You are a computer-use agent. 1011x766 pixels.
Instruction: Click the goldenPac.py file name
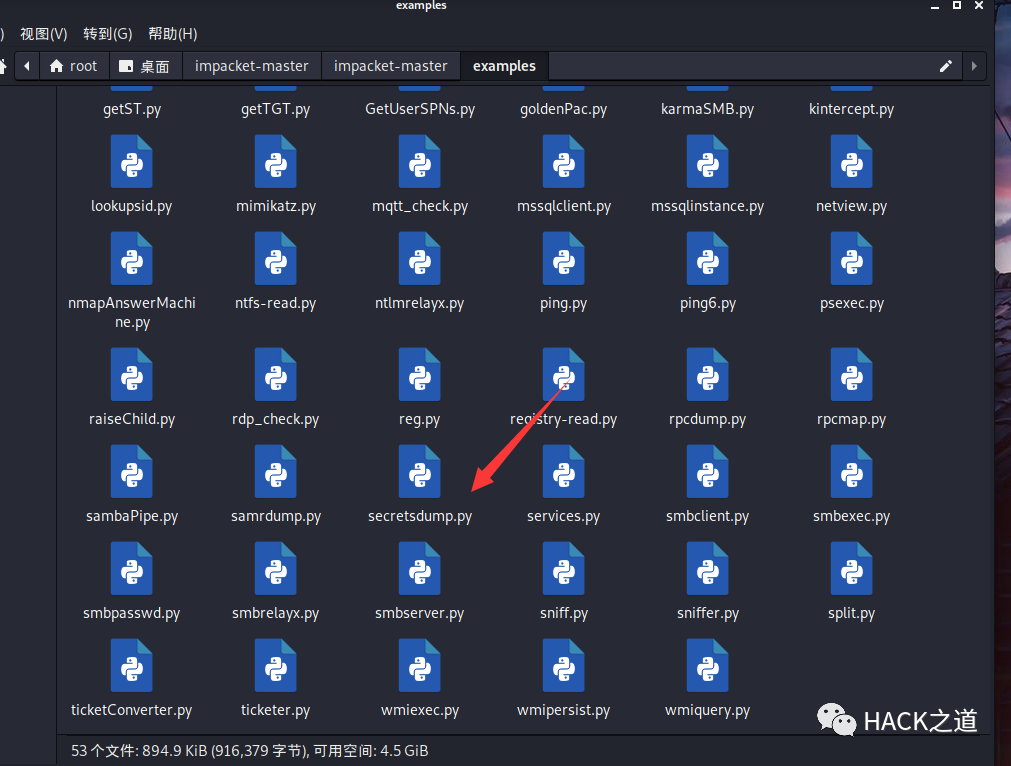pyautogui.click(x=564, y=109)
